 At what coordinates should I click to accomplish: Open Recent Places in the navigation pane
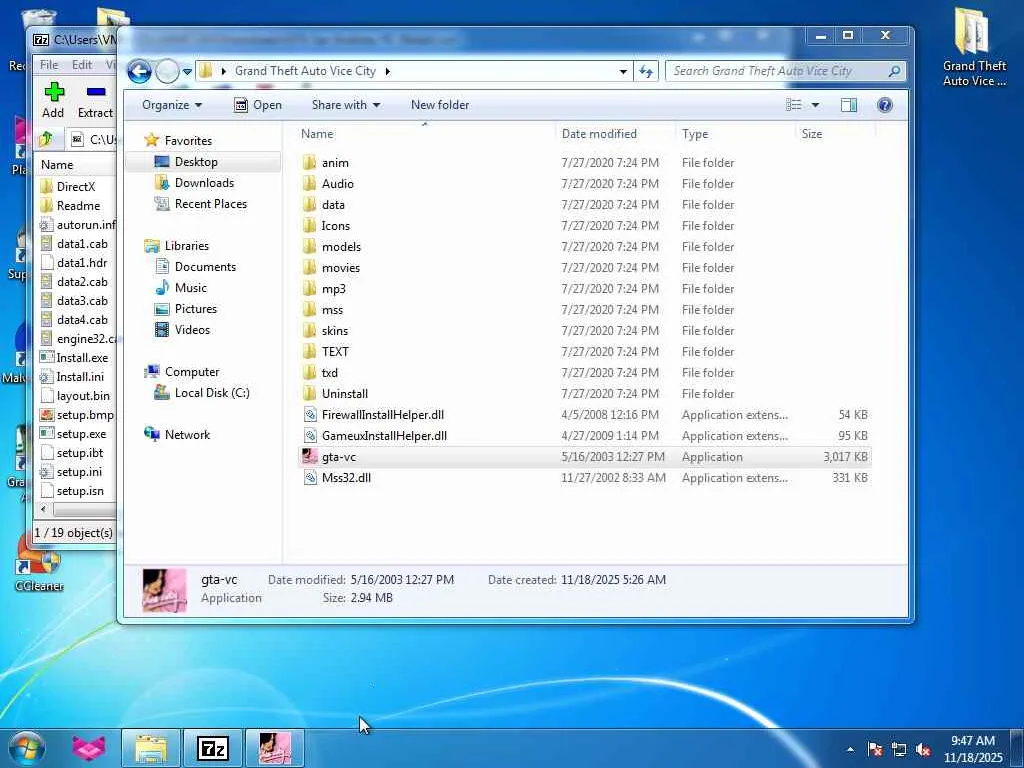click(210, 204)
